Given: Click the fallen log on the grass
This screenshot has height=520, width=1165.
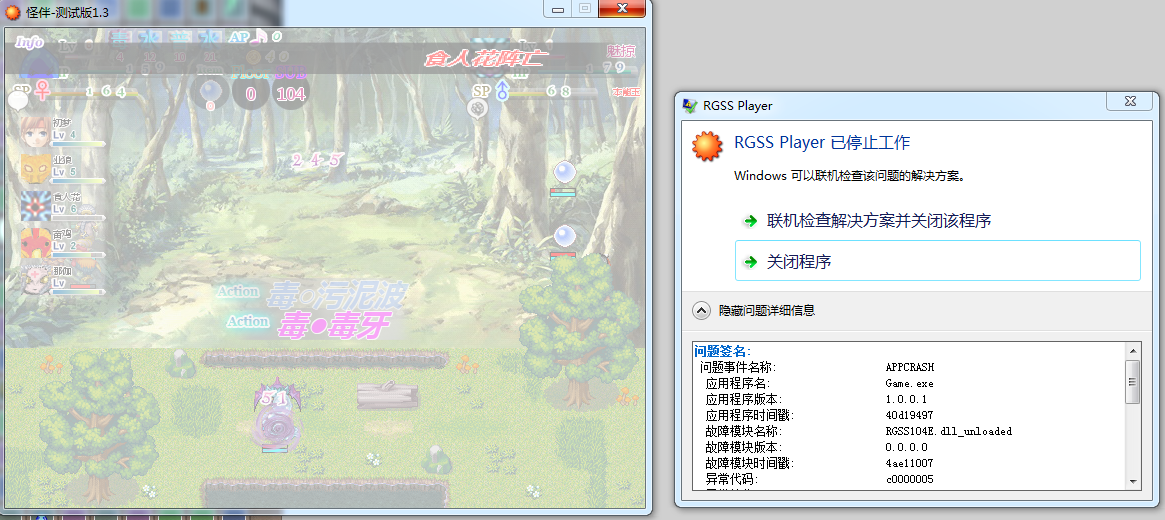Looking at the screenshot, I should 386,395.
